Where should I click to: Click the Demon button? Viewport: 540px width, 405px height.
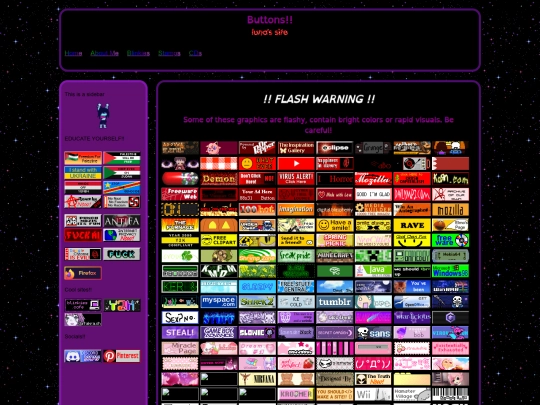point(219,179)
